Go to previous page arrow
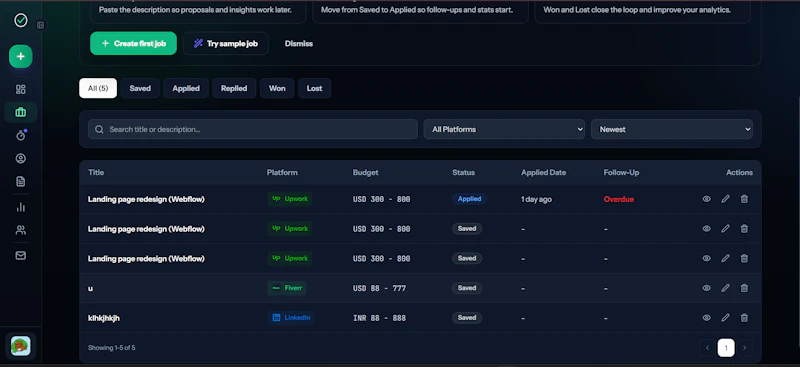The height and width of the screenshot is (367, 800). [x=707, y=348]
